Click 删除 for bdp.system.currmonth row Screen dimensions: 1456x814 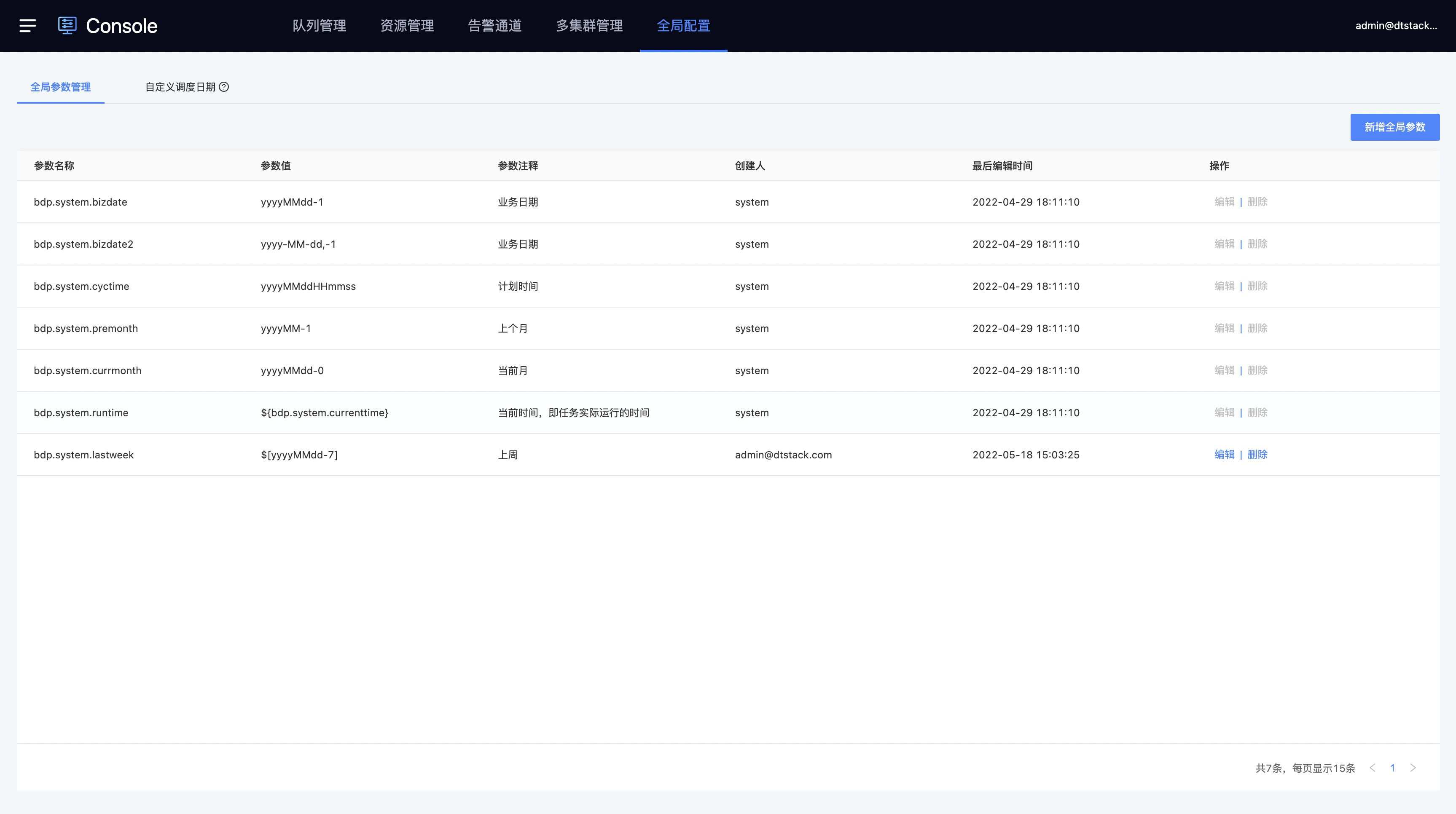click(1257, 371)
